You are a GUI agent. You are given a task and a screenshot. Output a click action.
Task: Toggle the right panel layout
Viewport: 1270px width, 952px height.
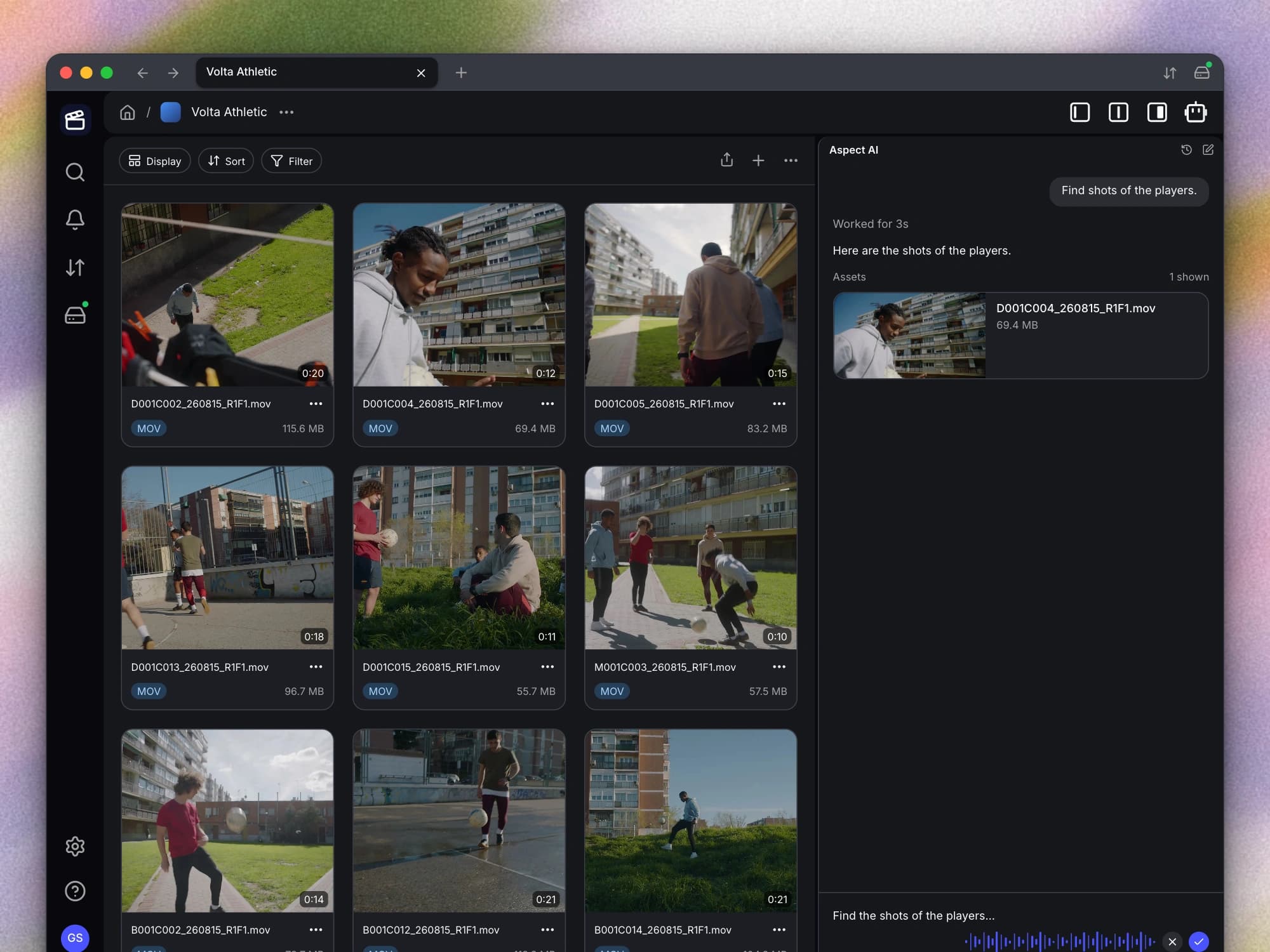[1157, 112]
